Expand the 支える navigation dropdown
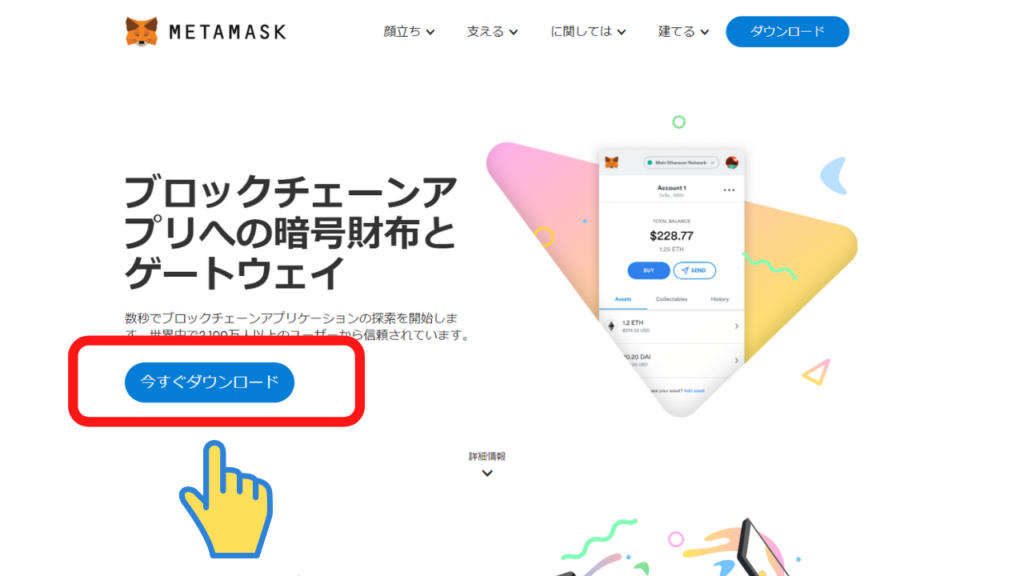Screen dimensions: 1024x576 (492, 31)
